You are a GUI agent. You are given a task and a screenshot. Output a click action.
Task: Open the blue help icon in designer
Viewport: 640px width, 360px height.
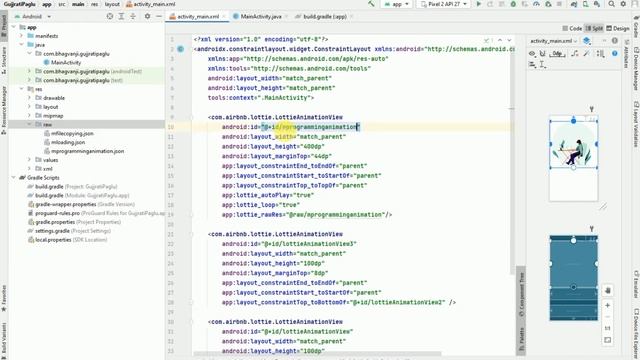(615, 53)
